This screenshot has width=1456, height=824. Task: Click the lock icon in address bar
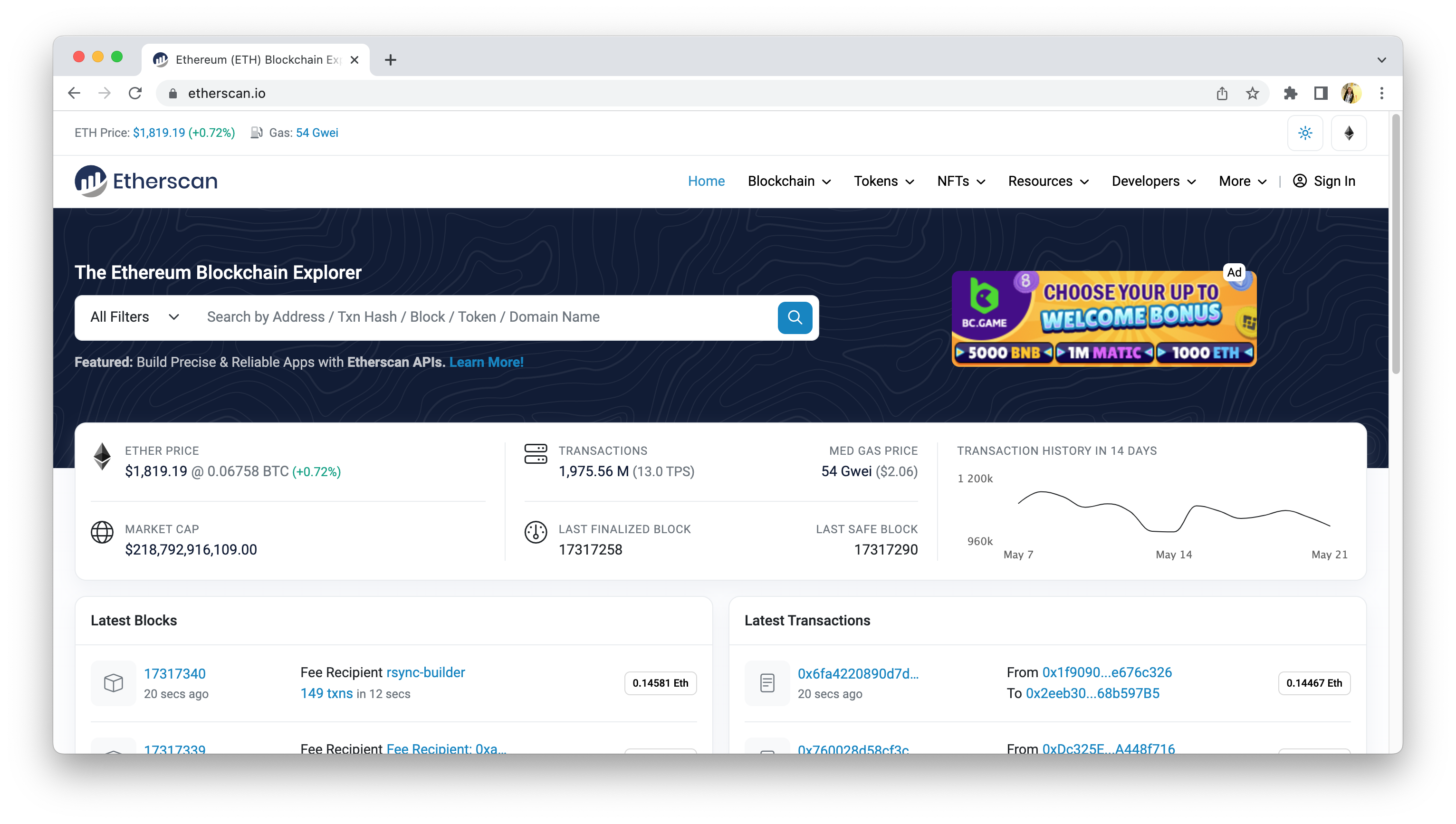(173, 94)
